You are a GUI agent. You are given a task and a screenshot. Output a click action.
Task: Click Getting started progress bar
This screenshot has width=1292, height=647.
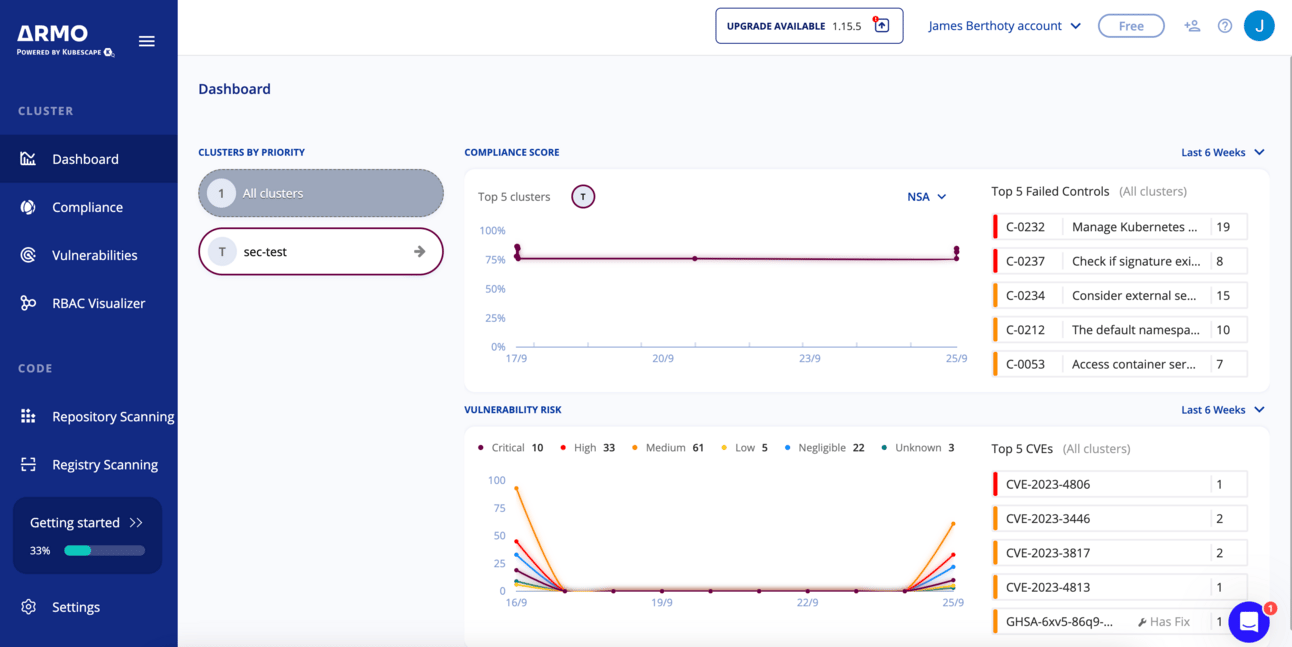104,550
